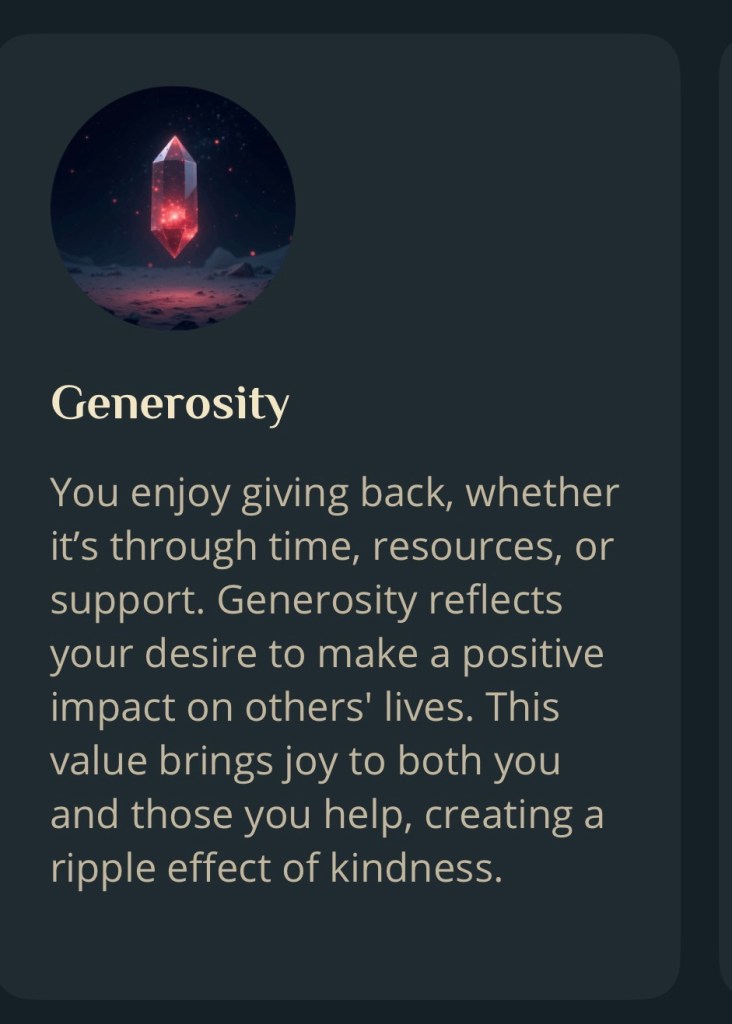This screenshot has width=732, height=1024.
Task: Click the empty space beside the crystal image
Action: (483, 209)
